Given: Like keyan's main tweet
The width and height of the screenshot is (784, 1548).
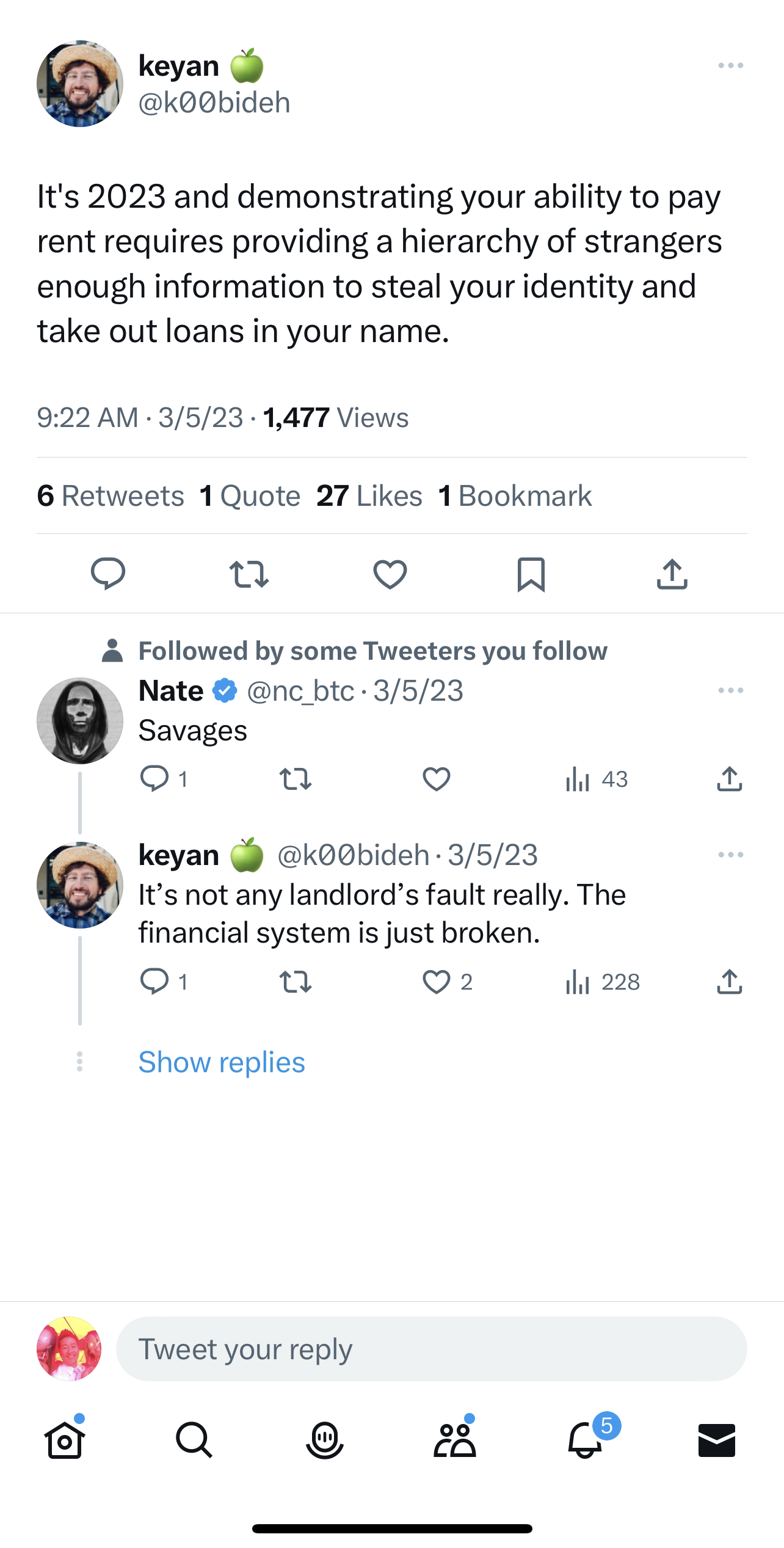Looking at the screenshot, I should tap(390, 573).
